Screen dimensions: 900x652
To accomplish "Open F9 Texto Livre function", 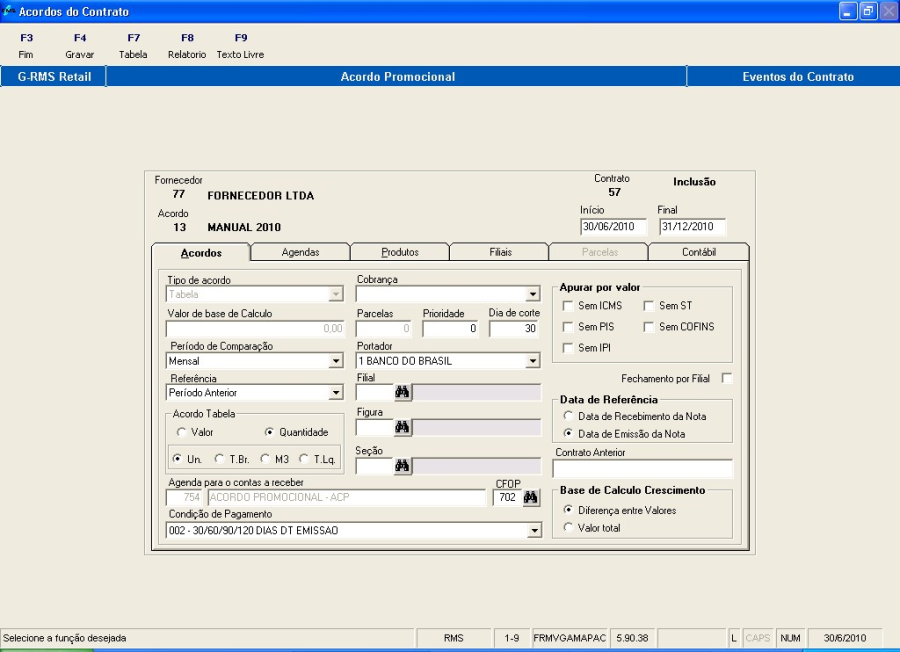I will (240, 46).
